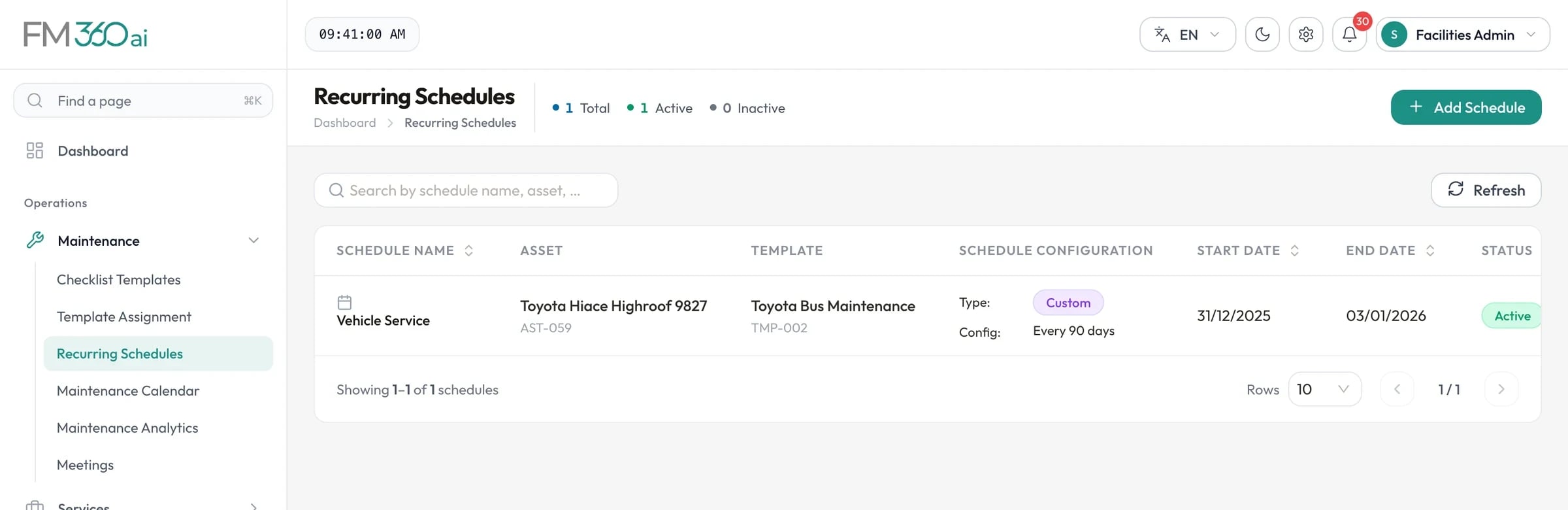Click the 03/01/2026 end date
This screenshot has height=510, width=1568.
[x=1386, y=316]
